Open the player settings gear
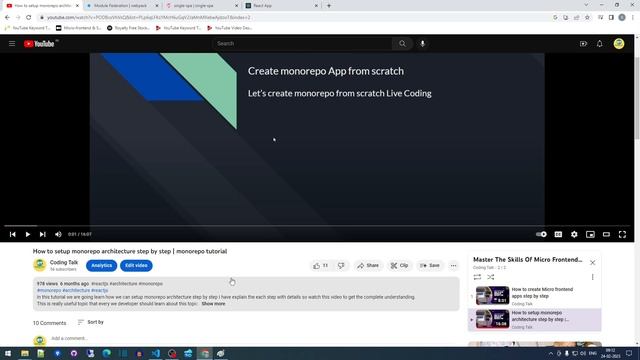Screen dimensions: 640x360 point(574,234)
